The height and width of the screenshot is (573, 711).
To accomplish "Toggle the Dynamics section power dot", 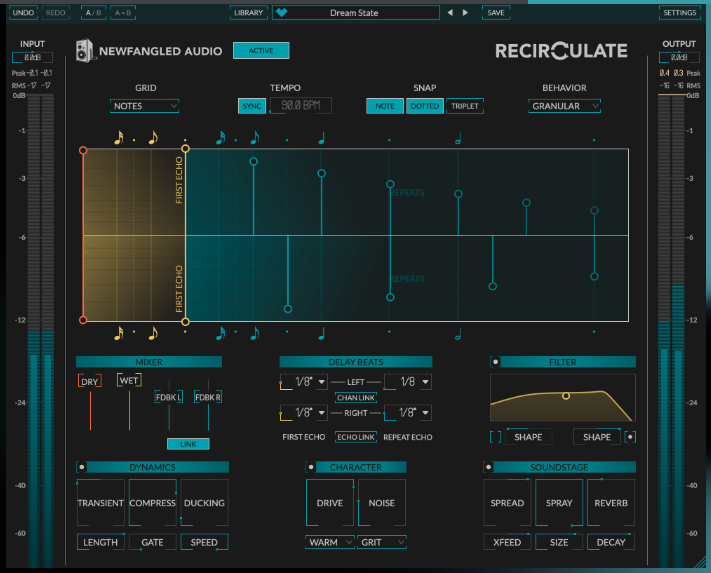I will tap(82, 467).
